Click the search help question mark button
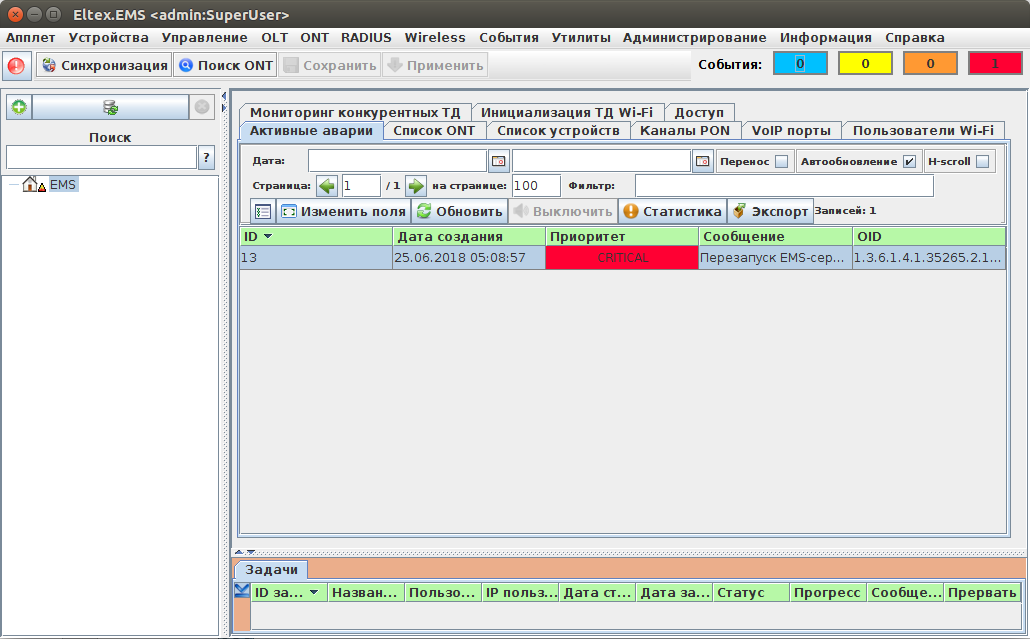 pos(206,158)
